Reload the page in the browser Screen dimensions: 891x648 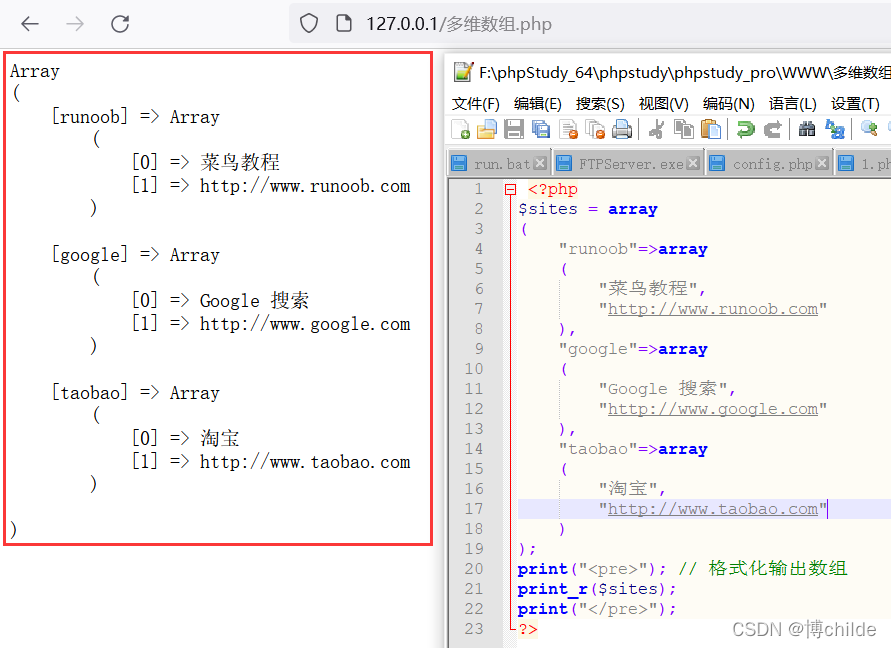click(x=120, y=24)
